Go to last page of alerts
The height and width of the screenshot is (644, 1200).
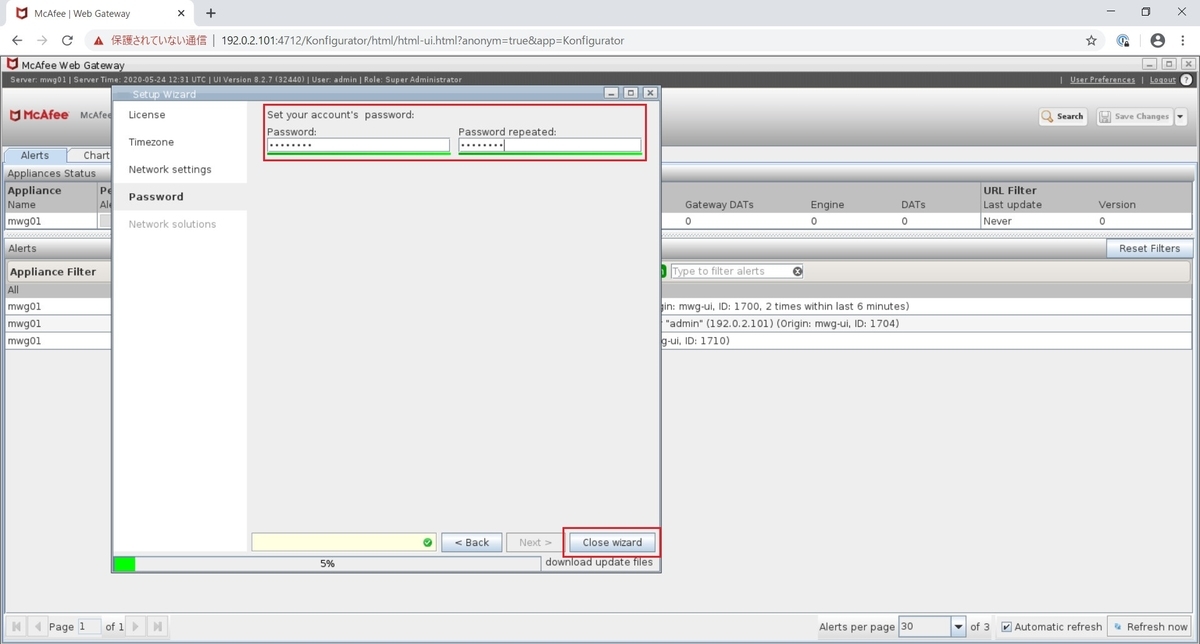(157, 627)
